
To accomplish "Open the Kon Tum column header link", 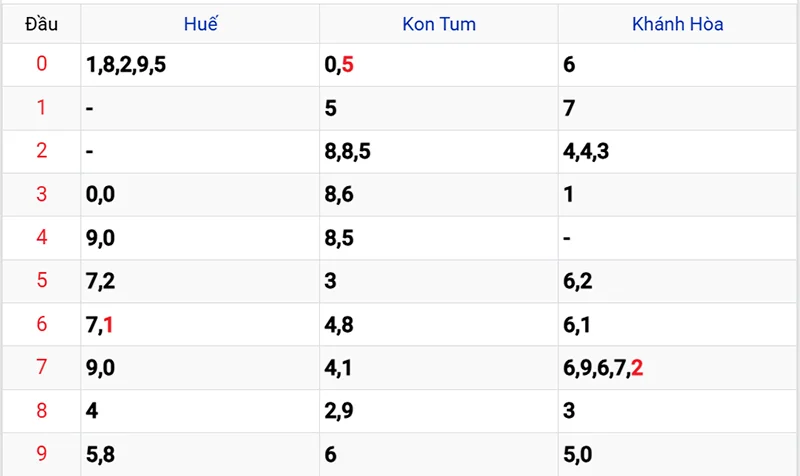I will point(439,24).
